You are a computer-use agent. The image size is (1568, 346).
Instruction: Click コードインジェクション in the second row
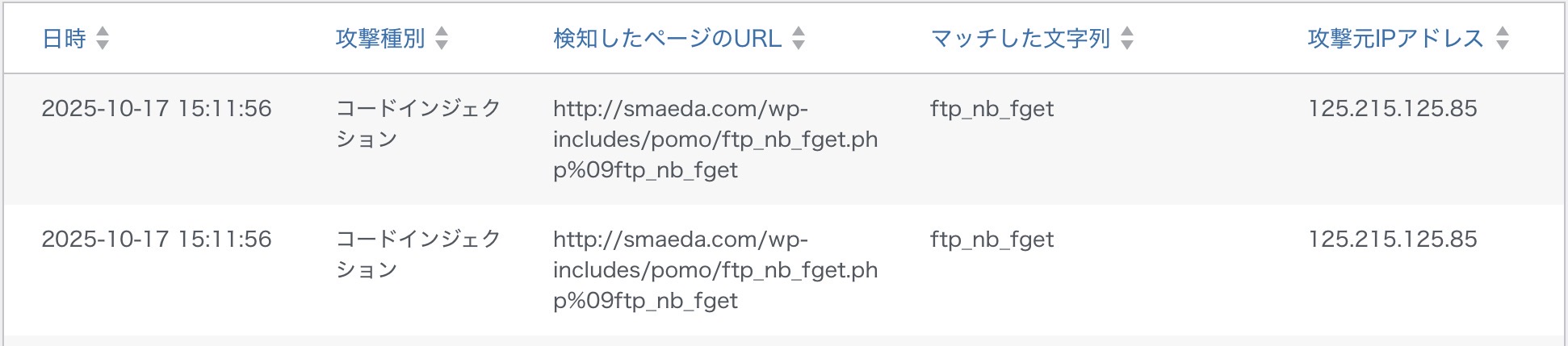[418, 254]
